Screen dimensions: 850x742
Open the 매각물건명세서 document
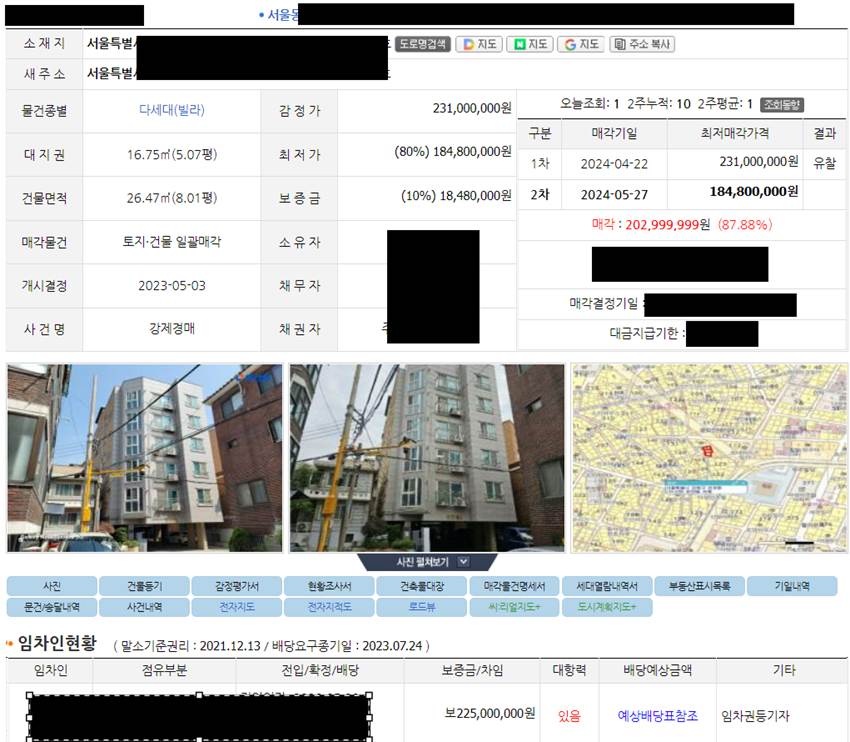coord(514,586)
